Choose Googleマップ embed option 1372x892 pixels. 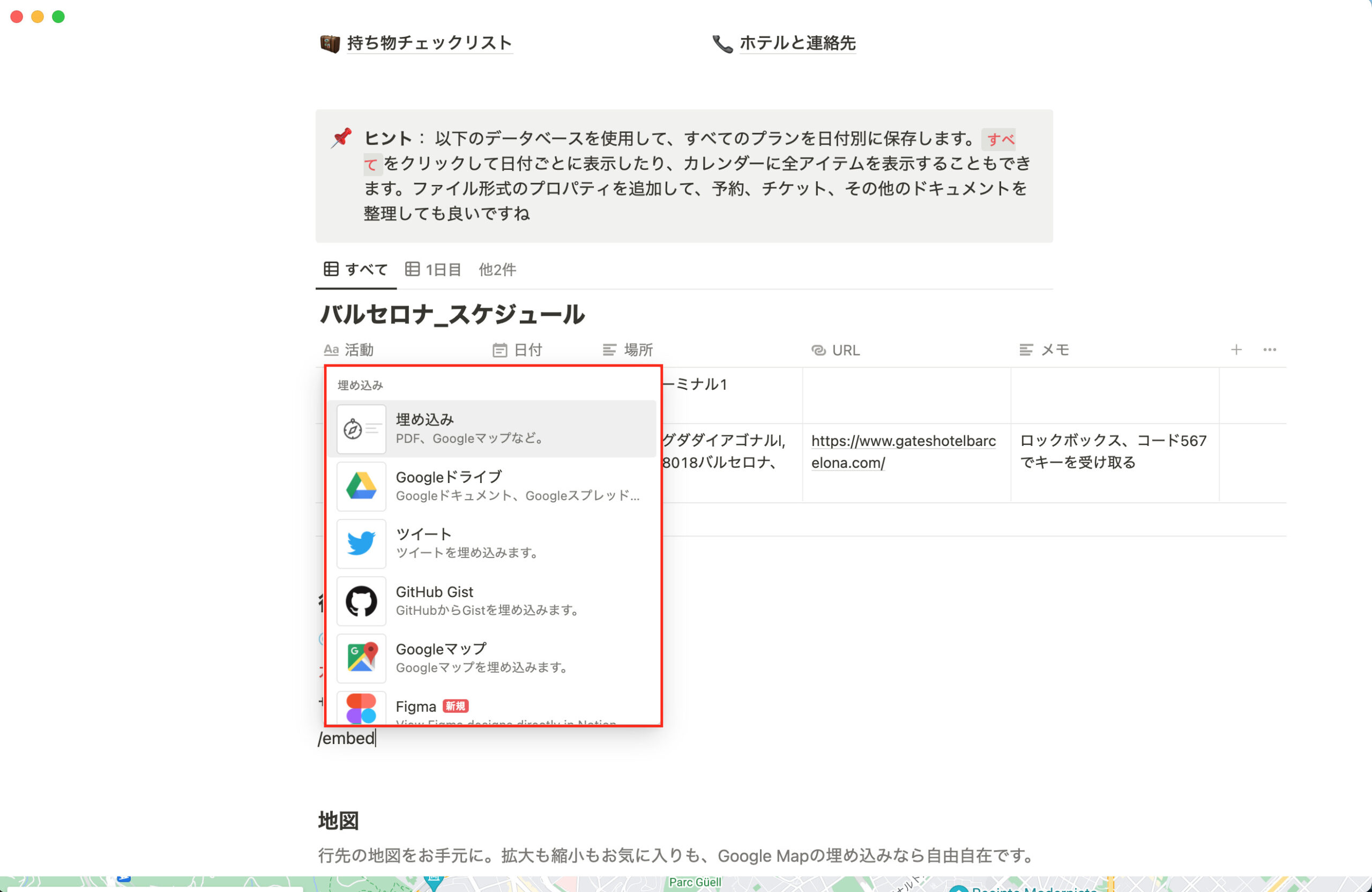coord(492,658)
